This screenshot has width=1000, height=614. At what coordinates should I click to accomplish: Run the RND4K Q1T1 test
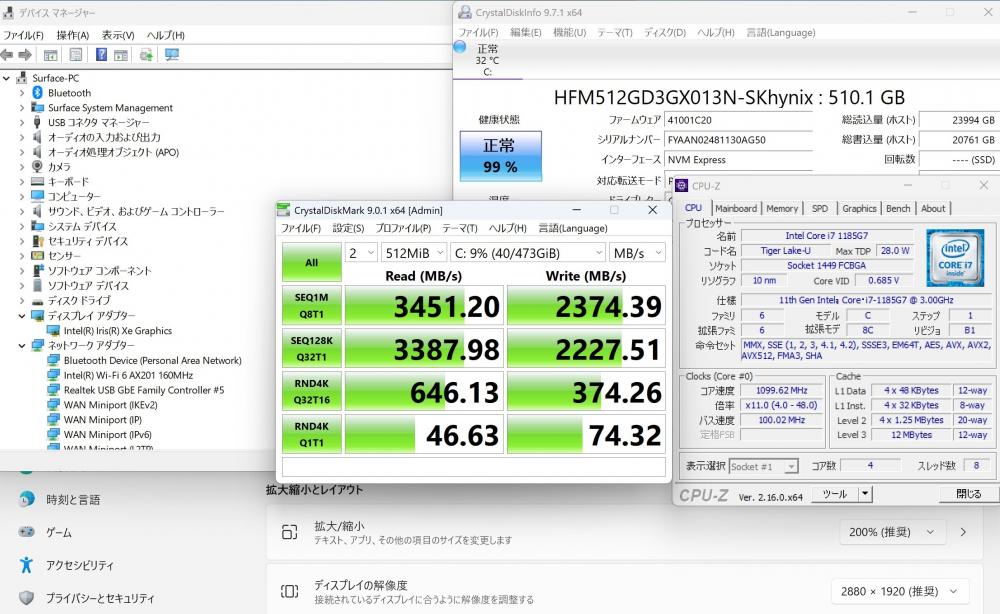[312, 434]
